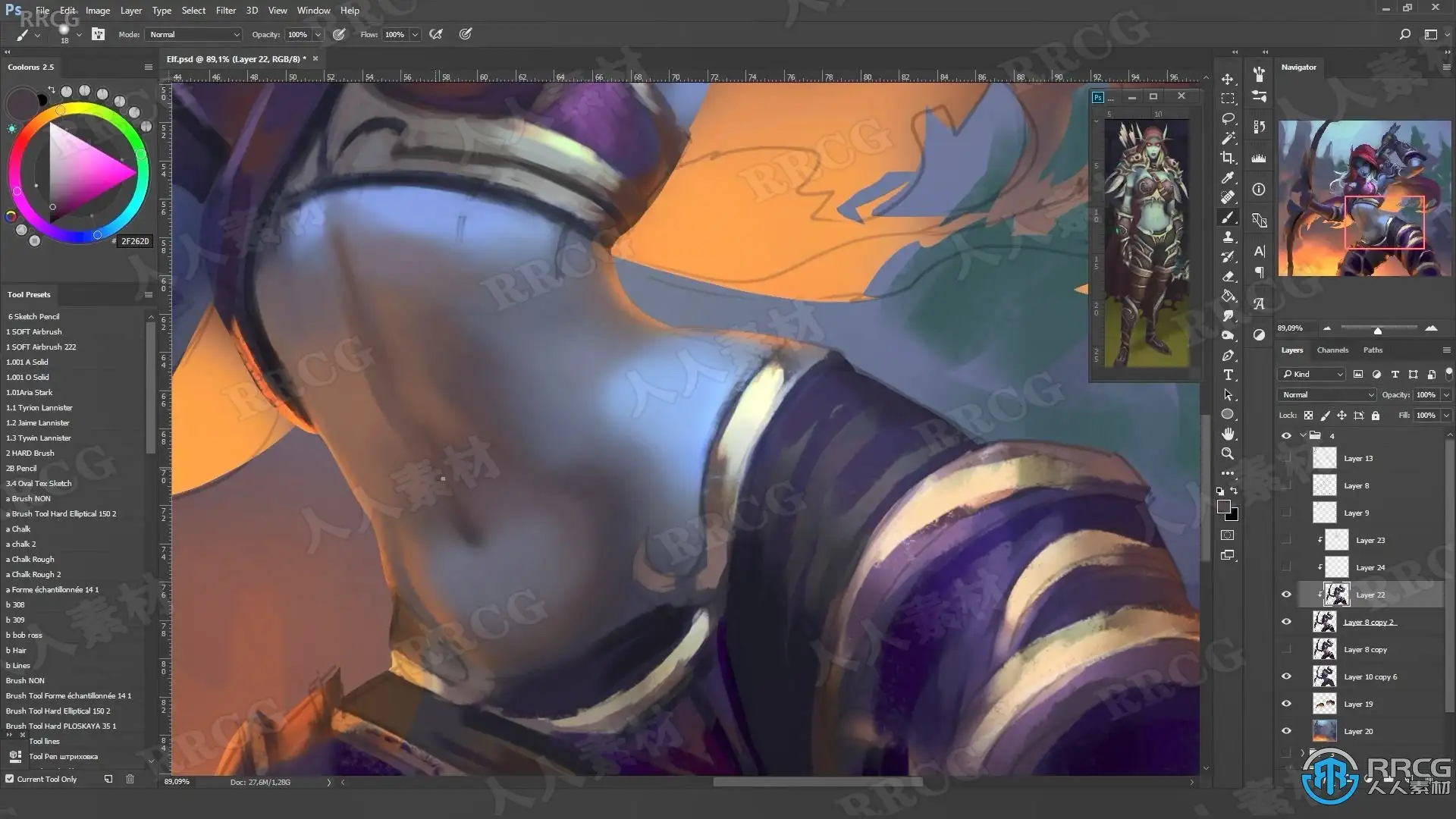Select the Lasso tool
The image size is (1456, 819).
tap(1228, 118)
